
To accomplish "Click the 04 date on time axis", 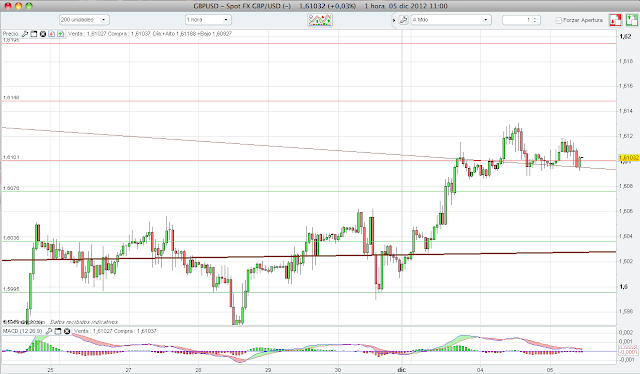I will coord(480,370).
